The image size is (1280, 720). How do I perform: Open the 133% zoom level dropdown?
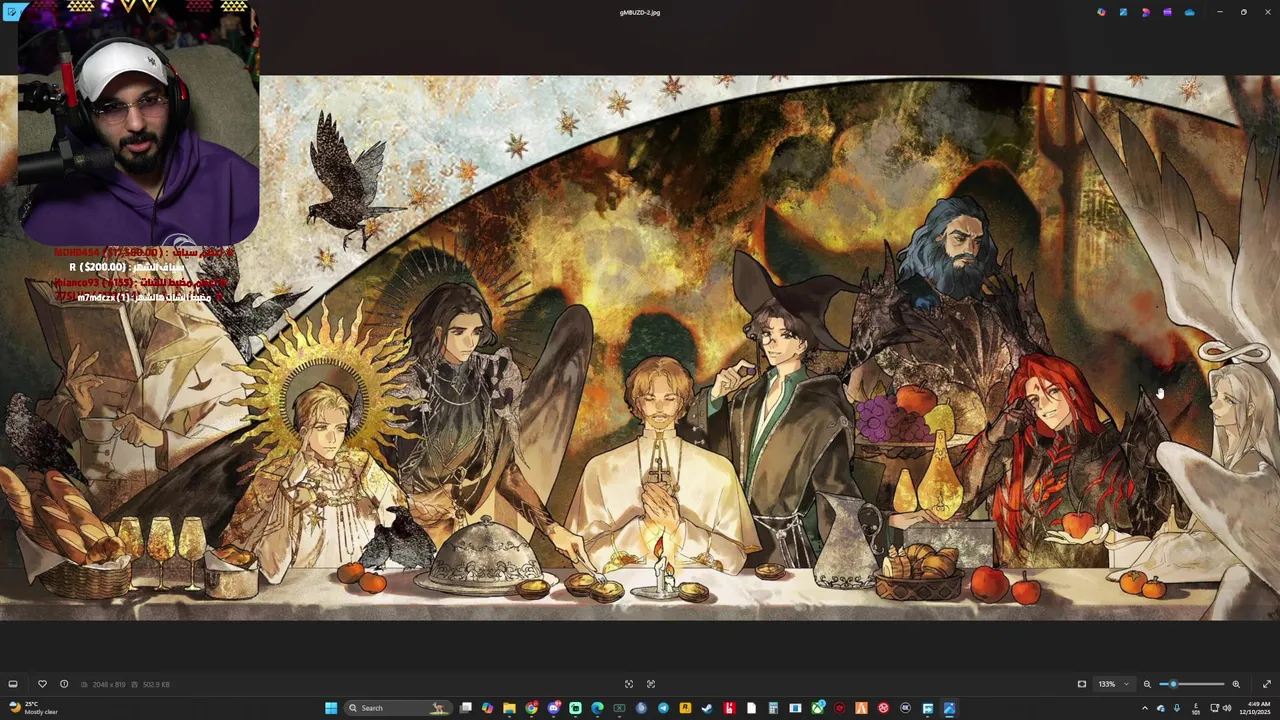(1113, 684)
